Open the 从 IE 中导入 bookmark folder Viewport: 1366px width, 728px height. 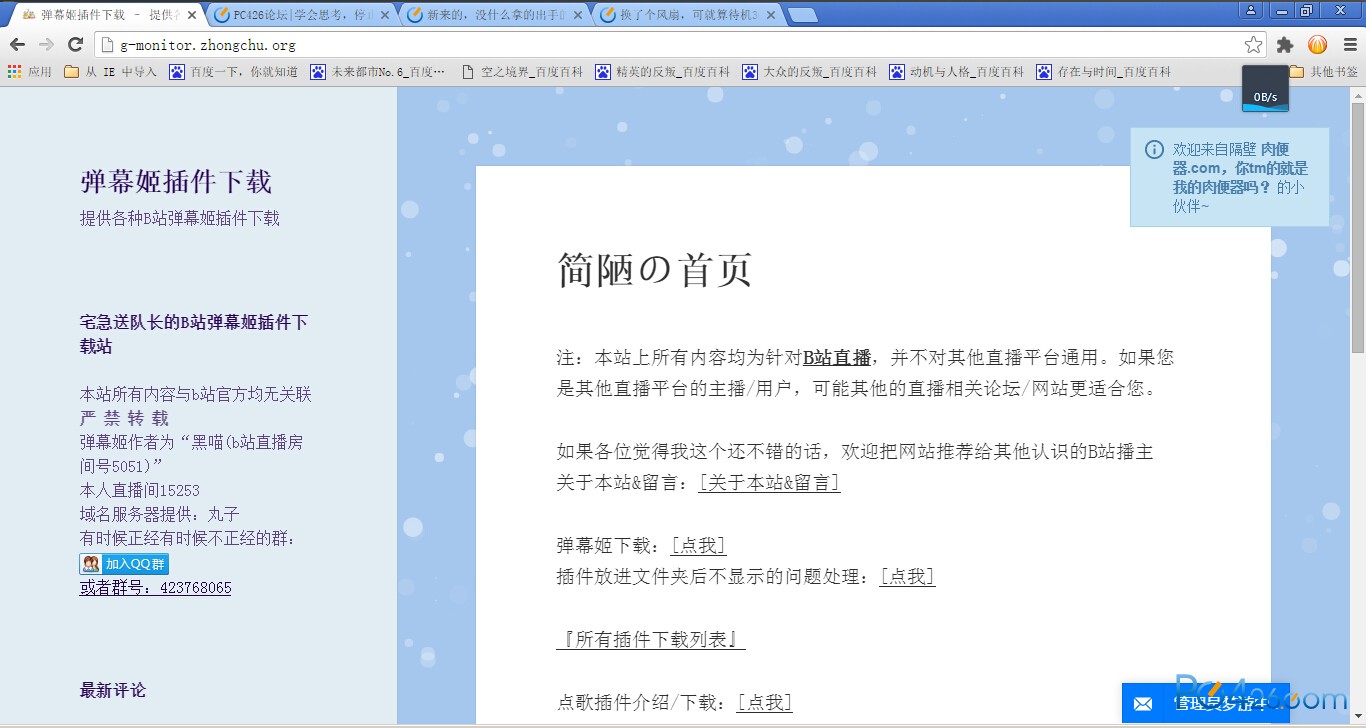point(110,72)
